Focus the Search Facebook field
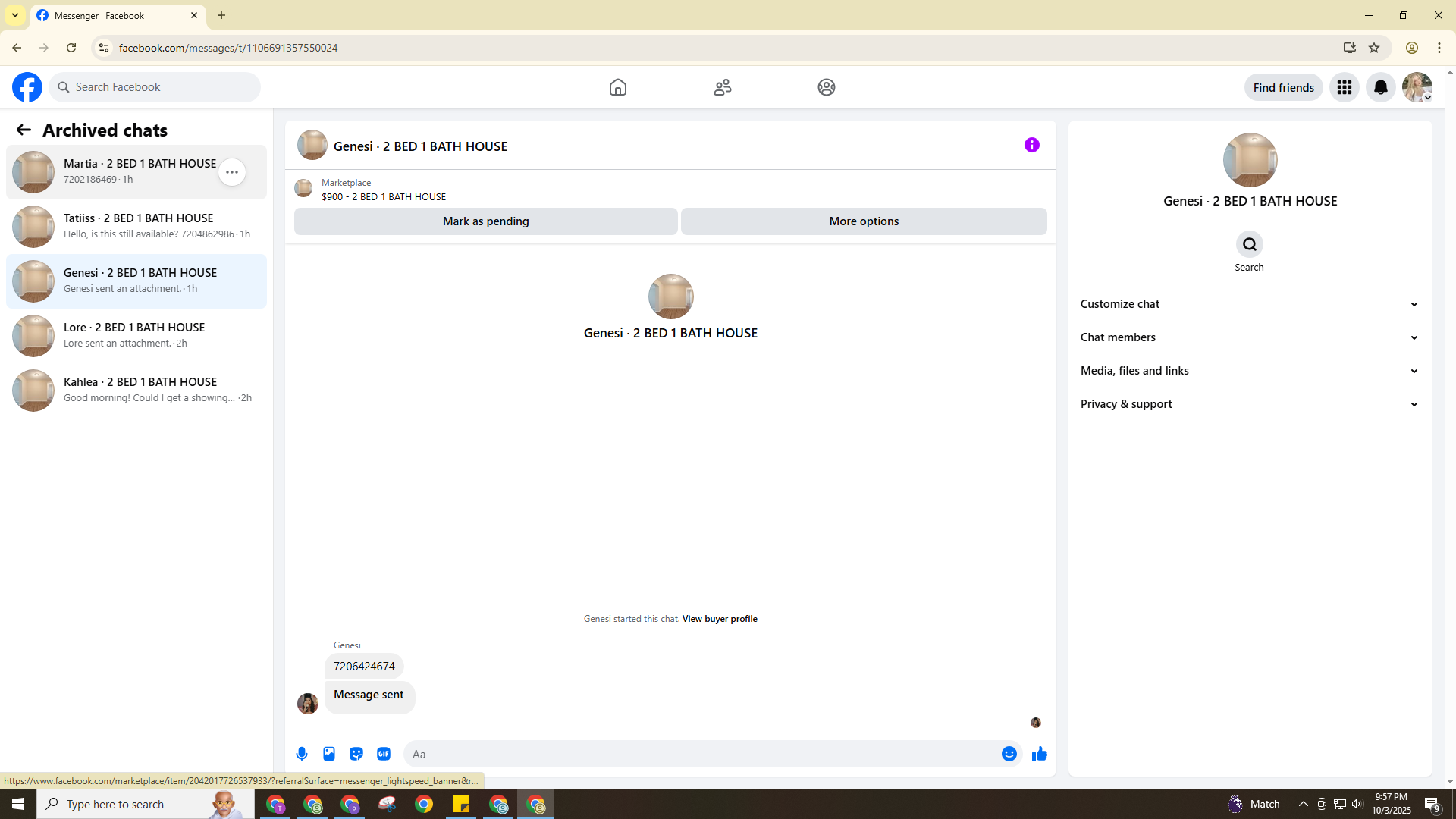The height and width of the screenshot is (819, 1456). (x=155, y=87)
